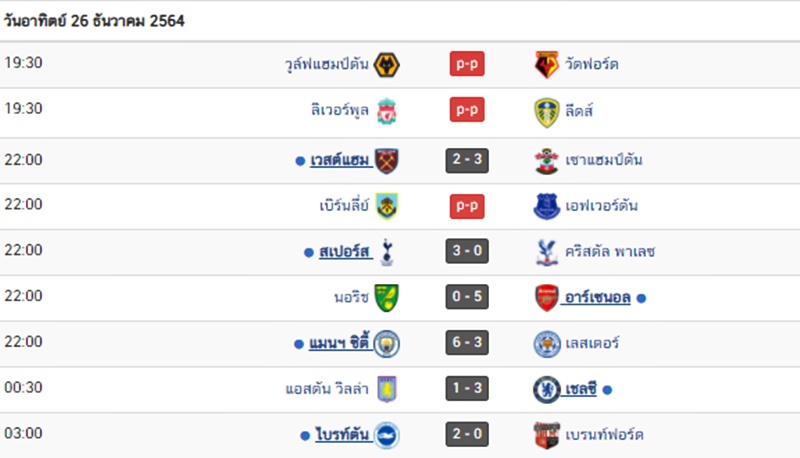Viewport: 800px width, 458px height.
Task: Open the West Ham crest icon
Action: point(387,161)
